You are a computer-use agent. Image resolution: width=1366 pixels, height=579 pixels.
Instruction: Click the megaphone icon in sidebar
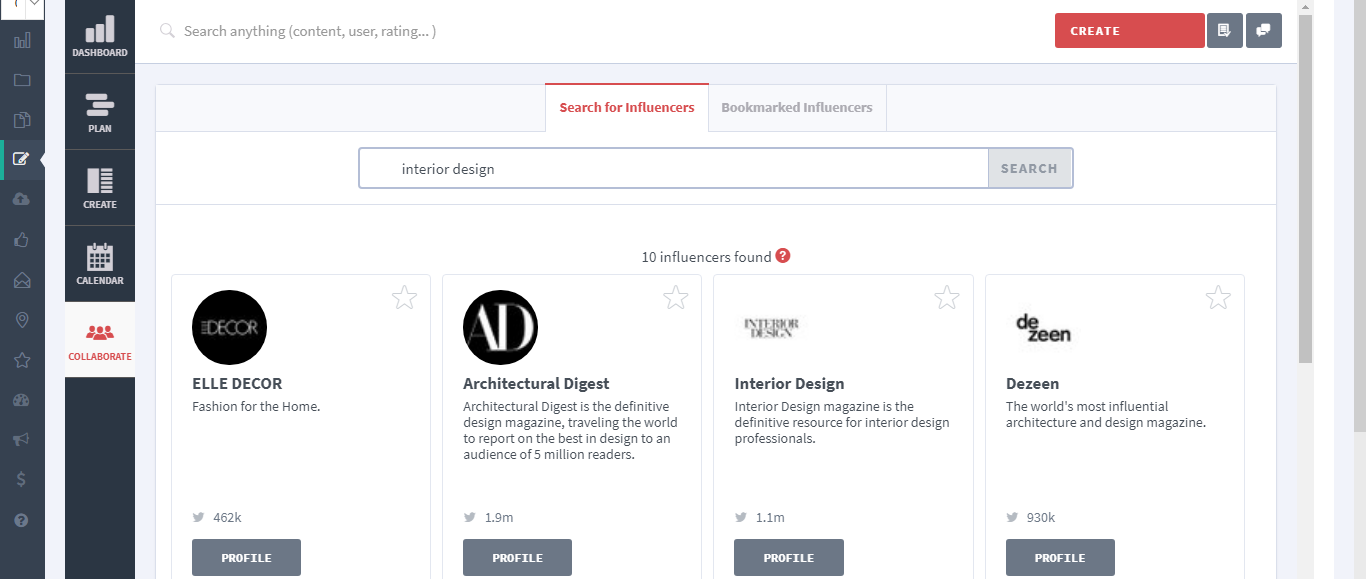click(22, 439)
